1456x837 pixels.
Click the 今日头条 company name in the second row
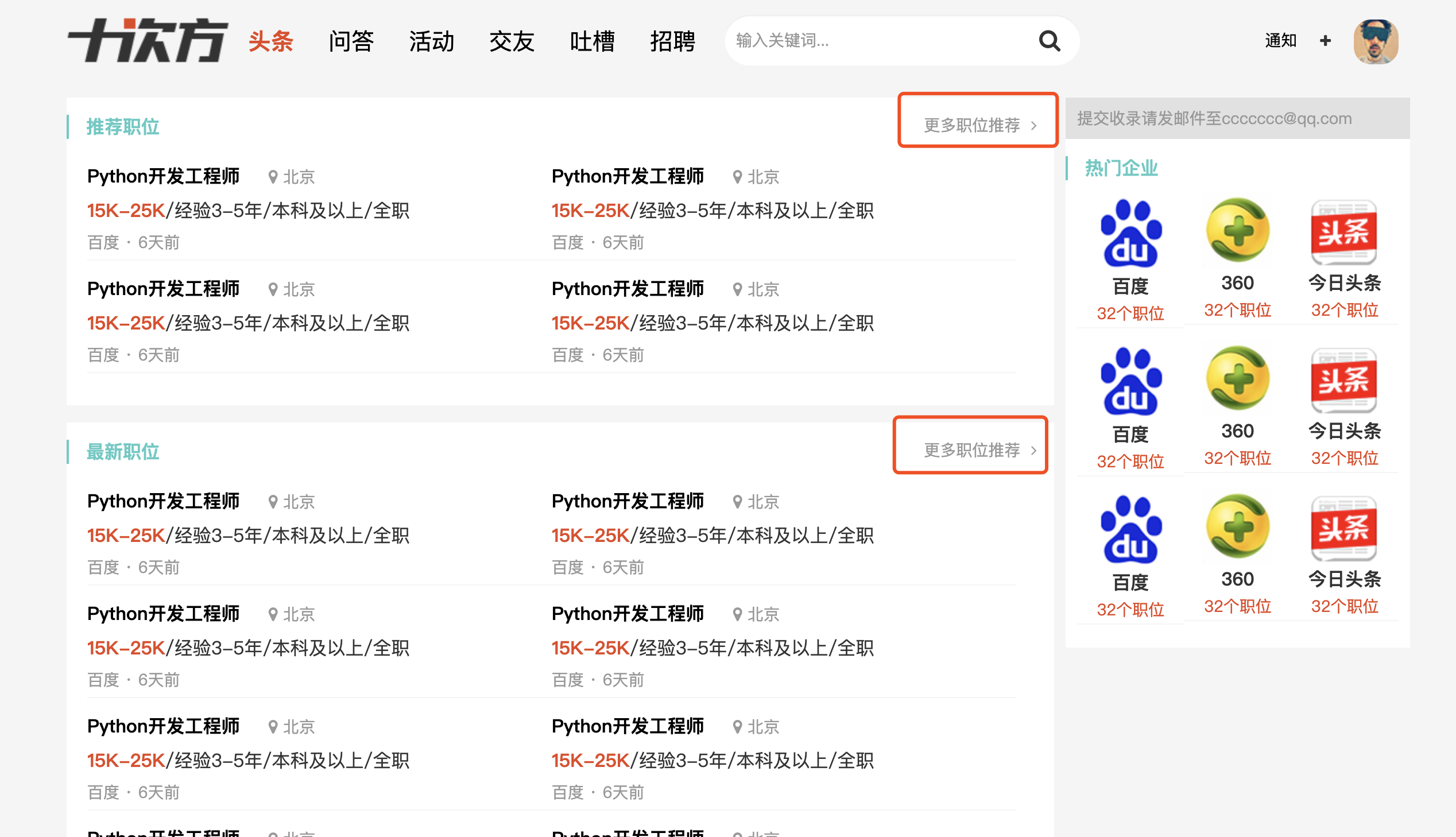1344,431
